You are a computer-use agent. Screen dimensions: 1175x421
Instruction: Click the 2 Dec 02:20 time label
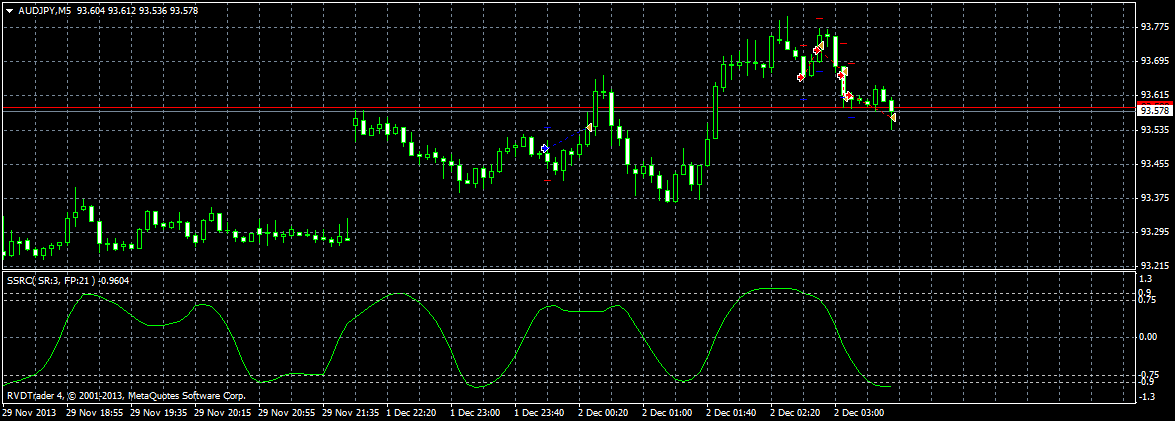pyautogui.click(x=796, y=413)
